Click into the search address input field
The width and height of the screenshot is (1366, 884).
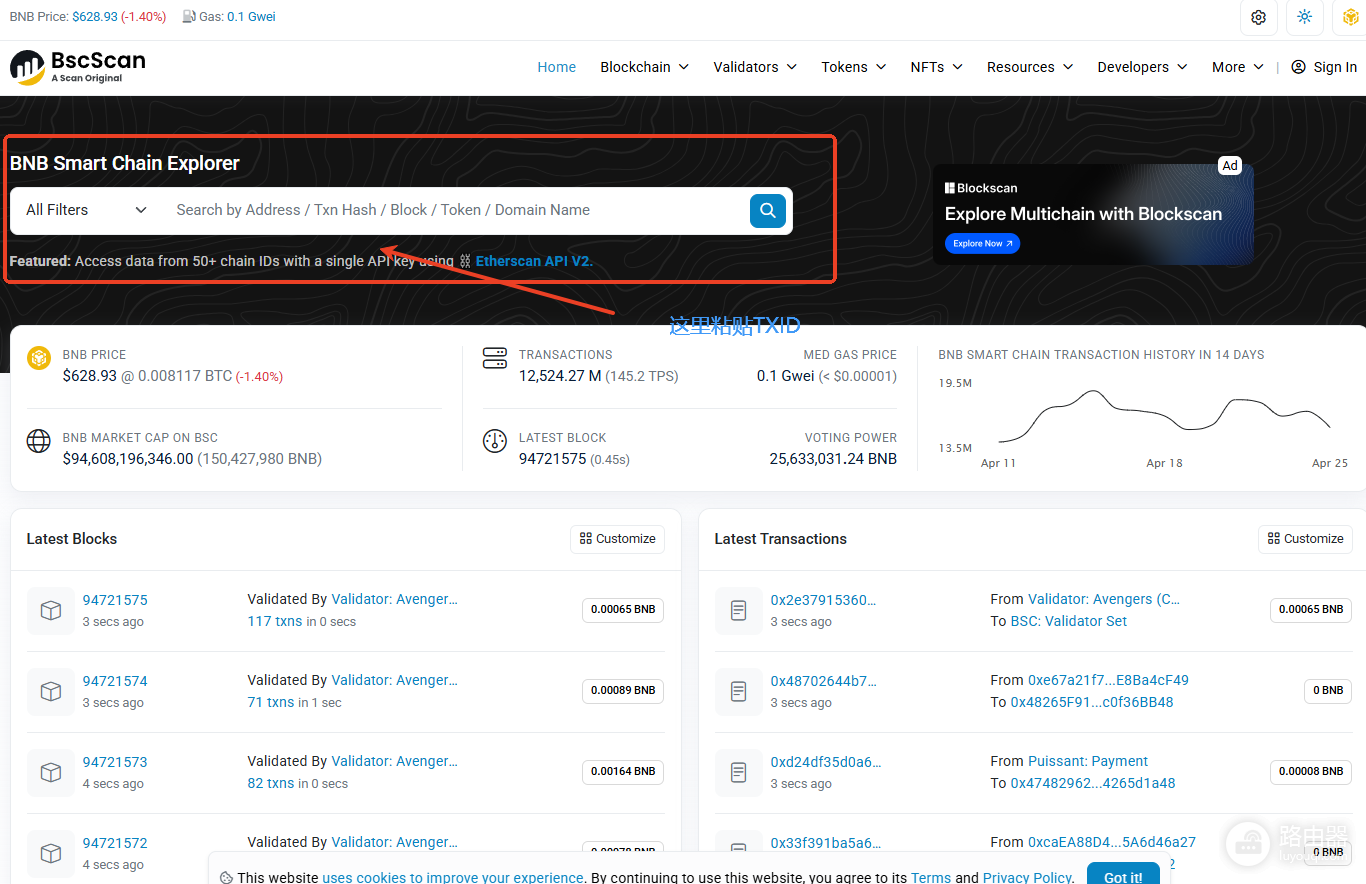(455, 210)
